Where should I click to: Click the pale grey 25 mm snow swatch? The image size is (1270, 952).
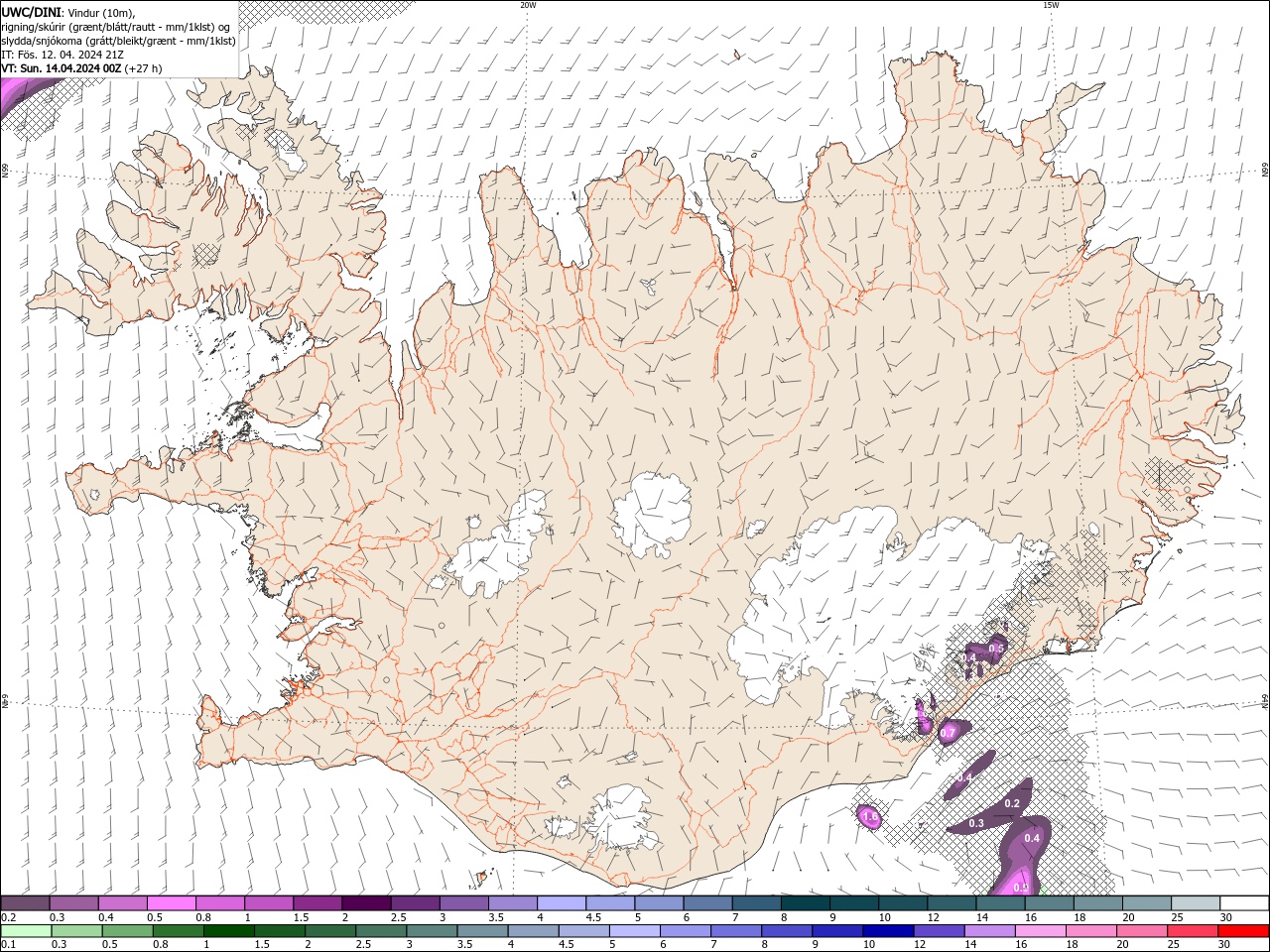tap(1196, 903)
